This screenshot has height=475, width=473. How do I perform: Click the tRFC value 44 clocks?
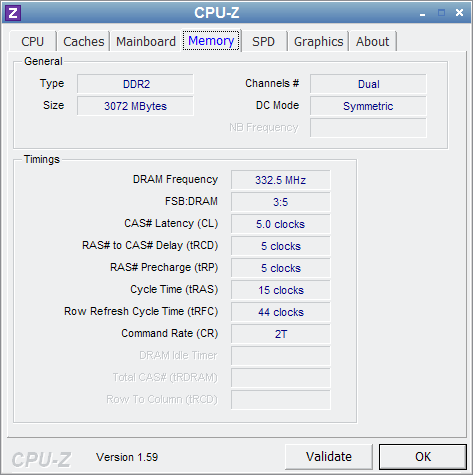click(x=281, y=312)
